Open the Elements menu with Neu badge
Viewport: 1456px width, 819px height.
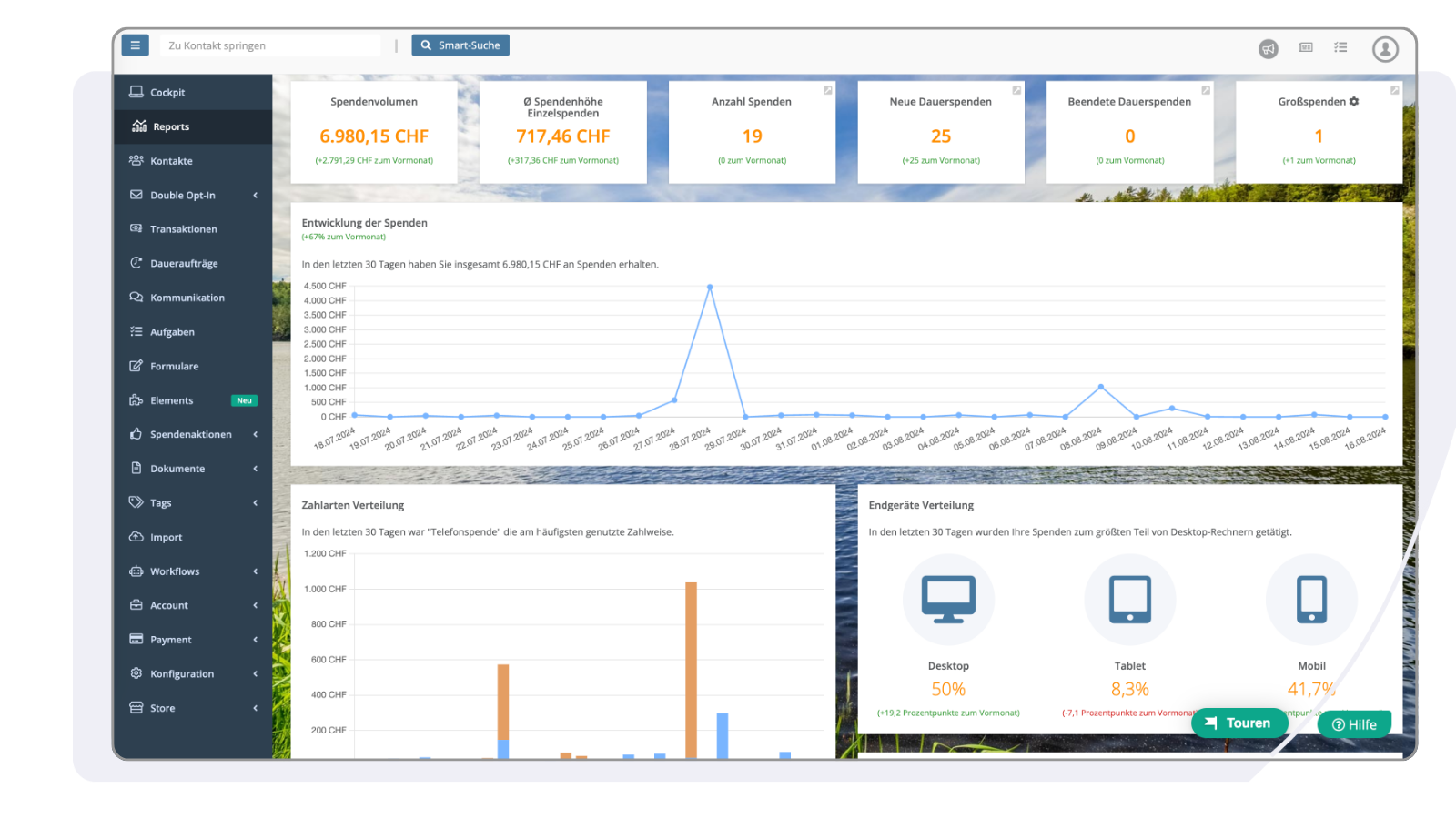(x=172, y=399)
